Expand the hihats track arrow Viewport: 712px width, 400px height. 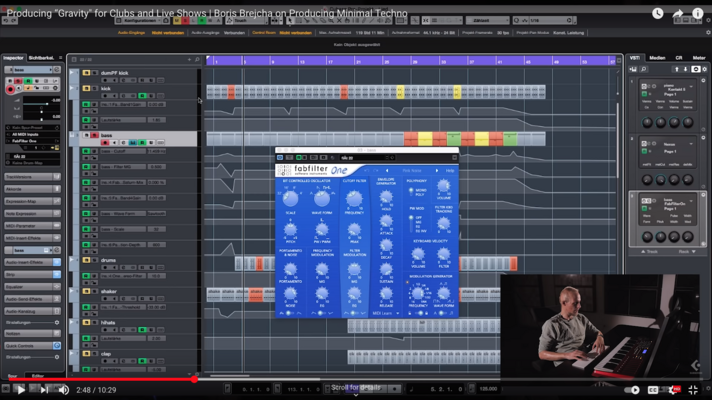(x=72, y=323)
